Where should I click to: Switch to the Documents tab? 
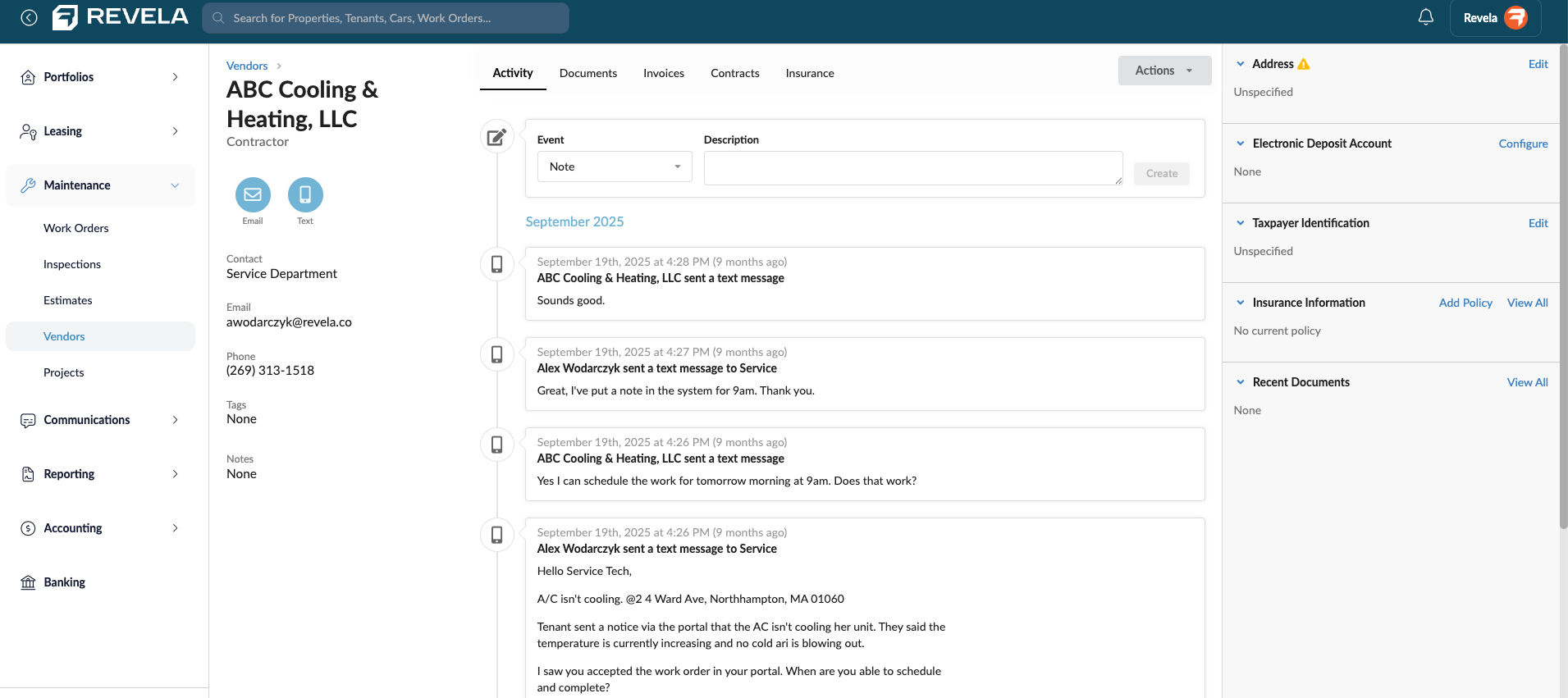(x=588, y=73)
